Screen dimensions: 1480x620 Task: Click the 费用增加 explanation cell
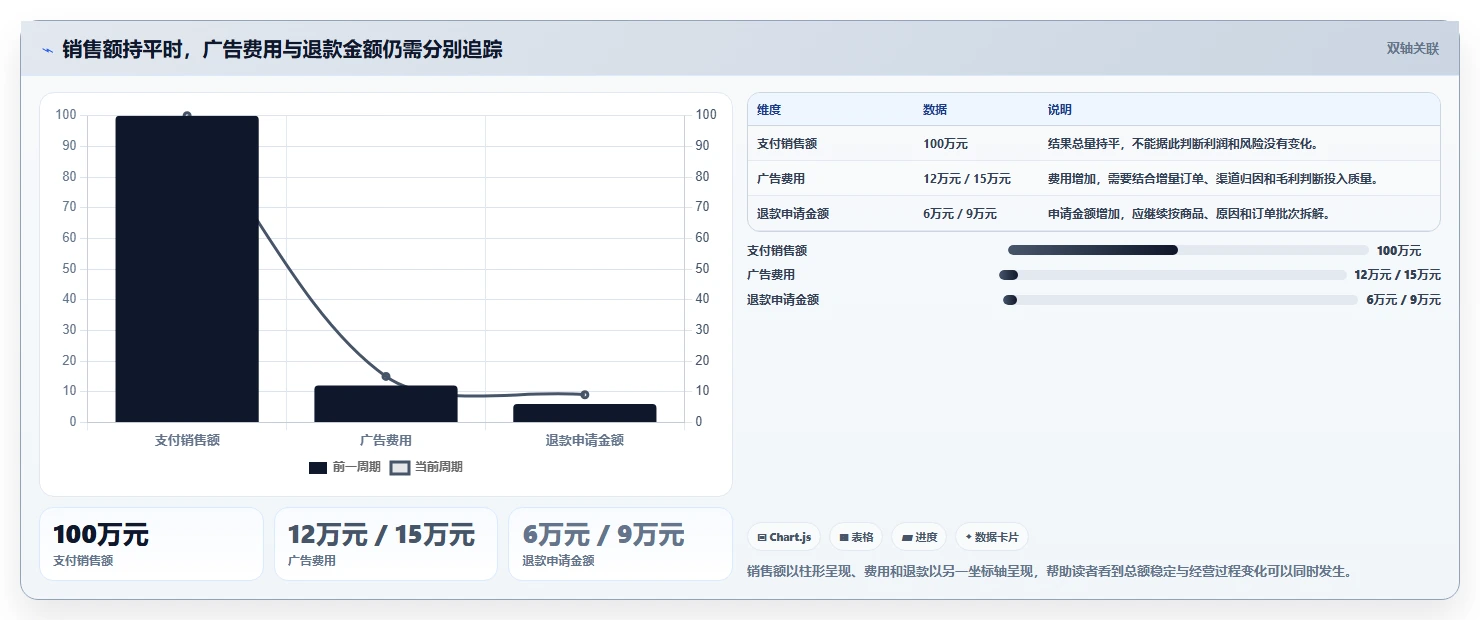[x=1213, y=179]
